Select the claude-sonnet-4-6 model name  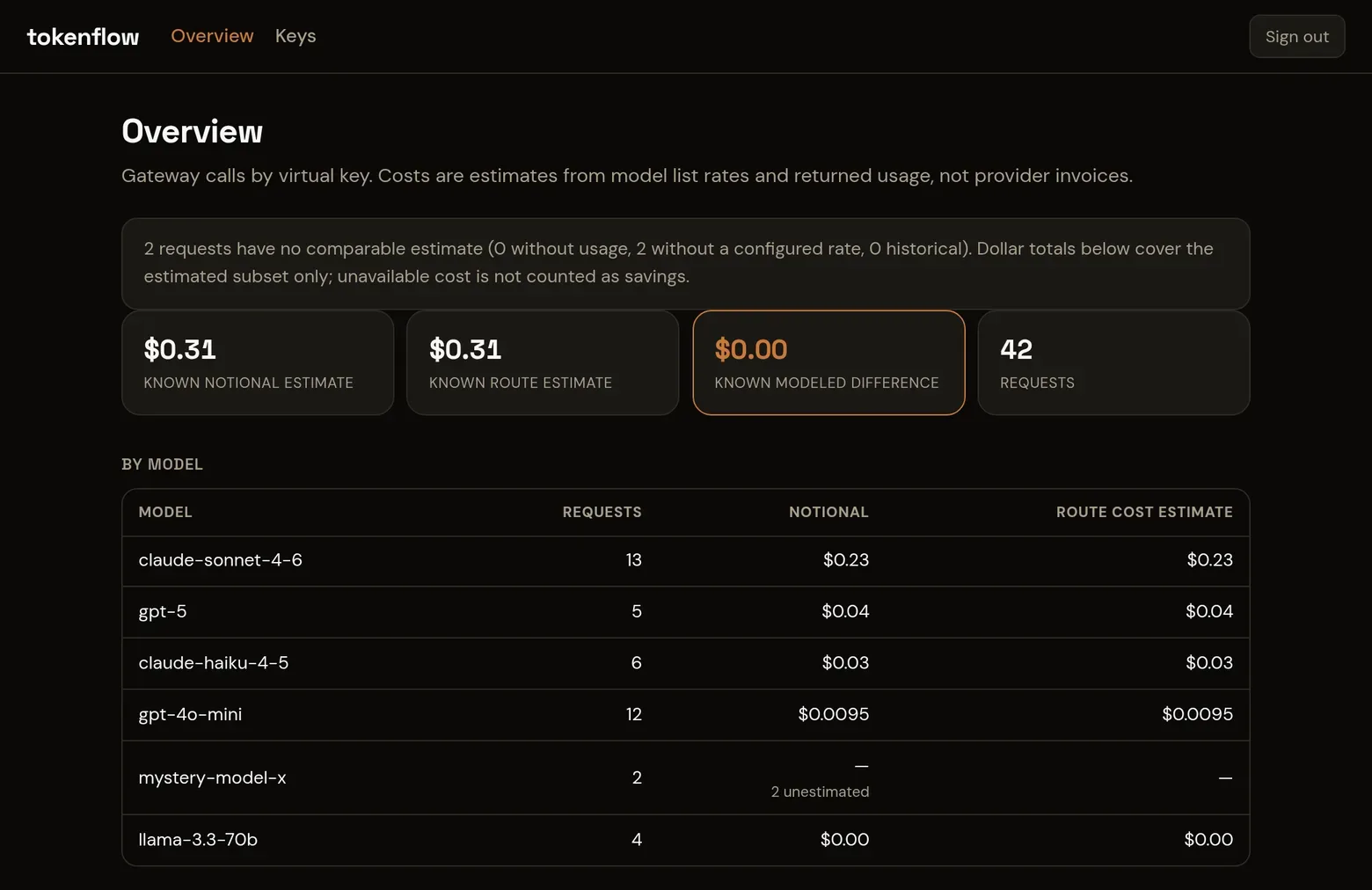click(x=220, y=560)
